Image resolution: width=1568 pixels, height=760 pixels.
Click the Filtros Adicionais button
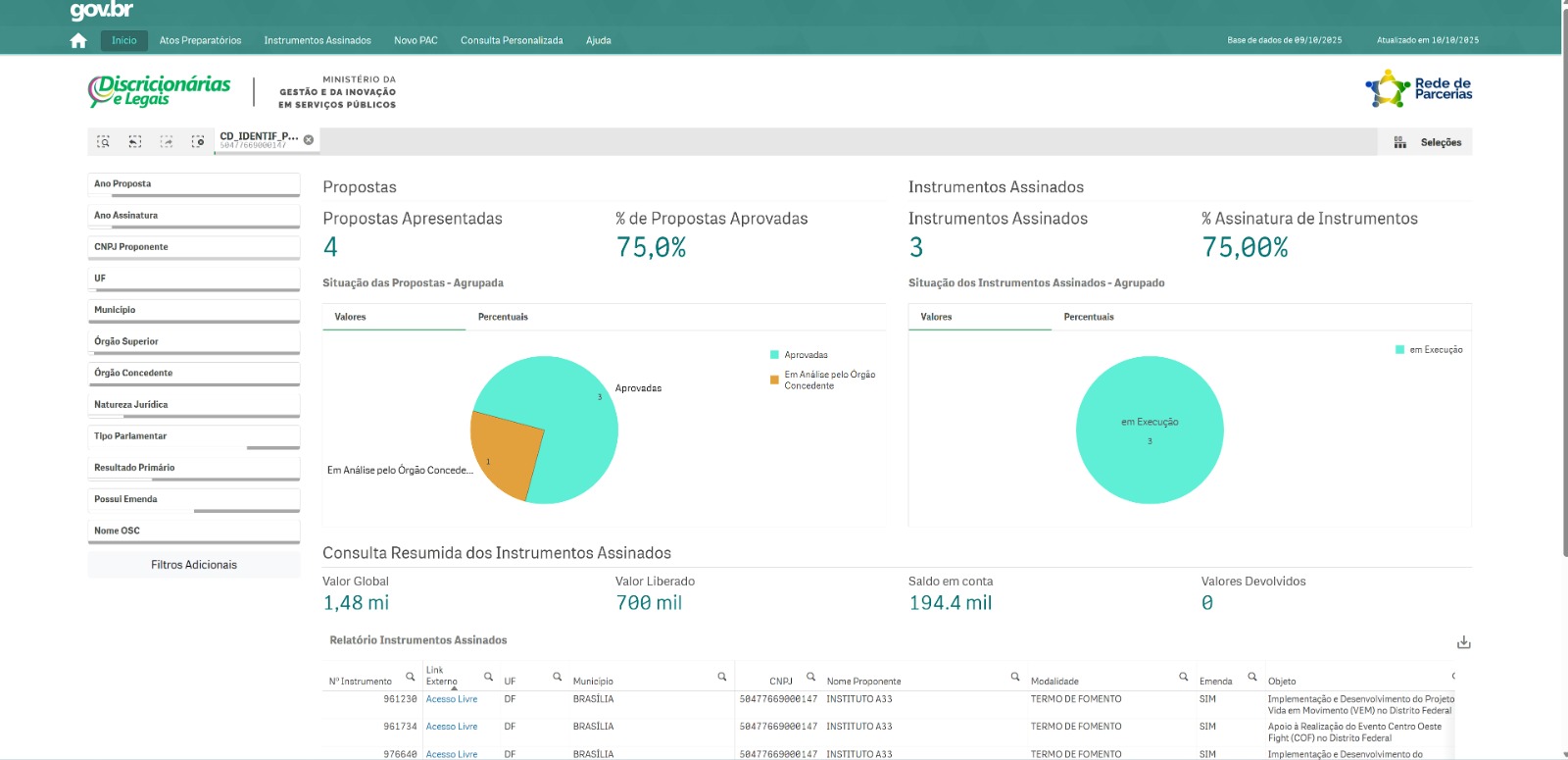(193, 565)
